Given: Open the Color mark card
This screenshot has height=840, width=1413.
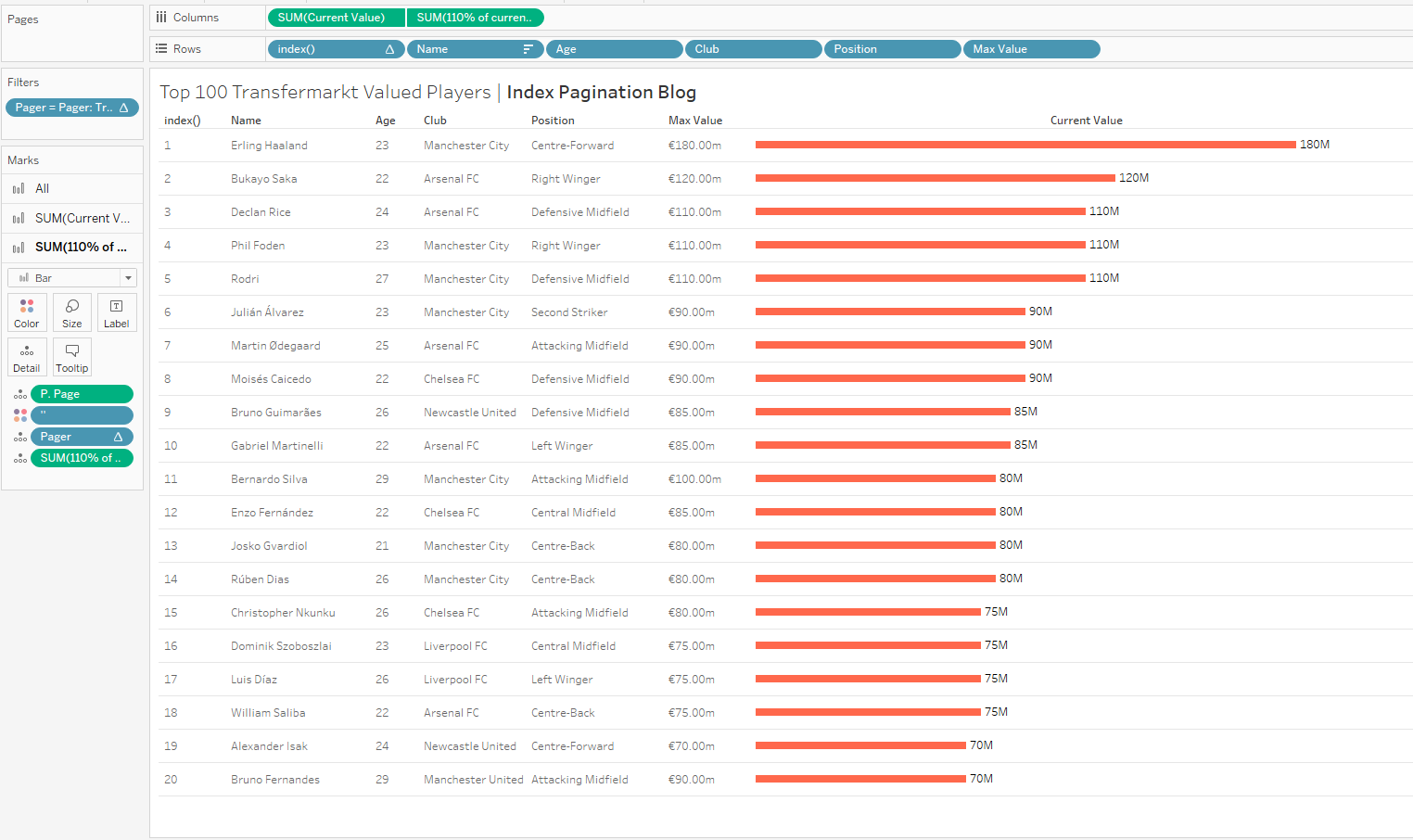Looking at the screenshot, I should (27, 312).
